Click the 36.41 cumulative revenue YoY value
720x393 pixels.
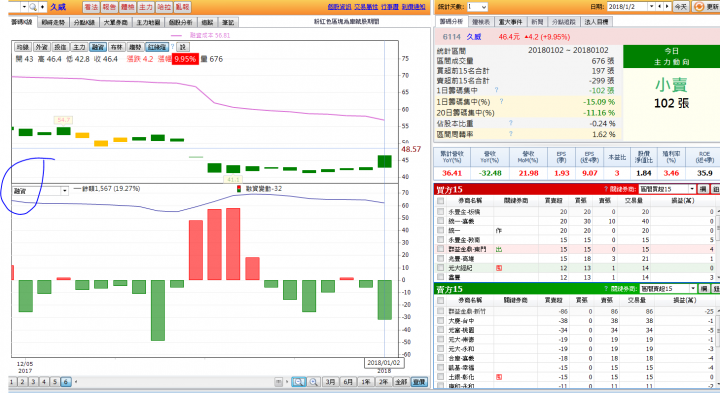tap(452, 173)
